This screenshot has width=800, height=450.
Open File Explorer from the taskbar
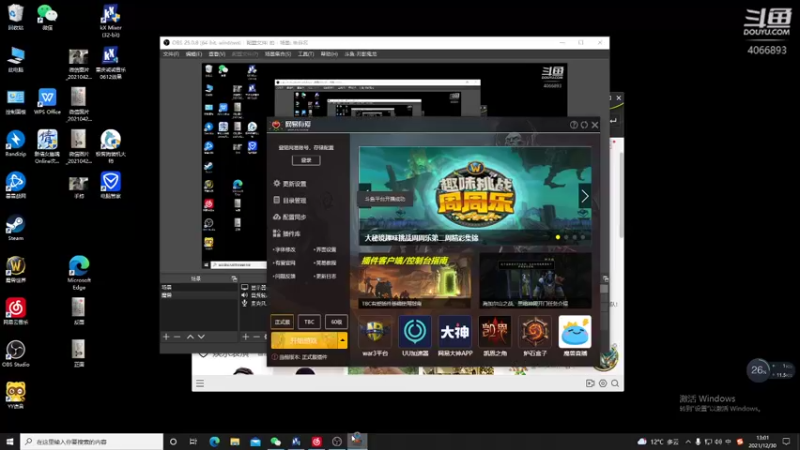pos(235,441)
